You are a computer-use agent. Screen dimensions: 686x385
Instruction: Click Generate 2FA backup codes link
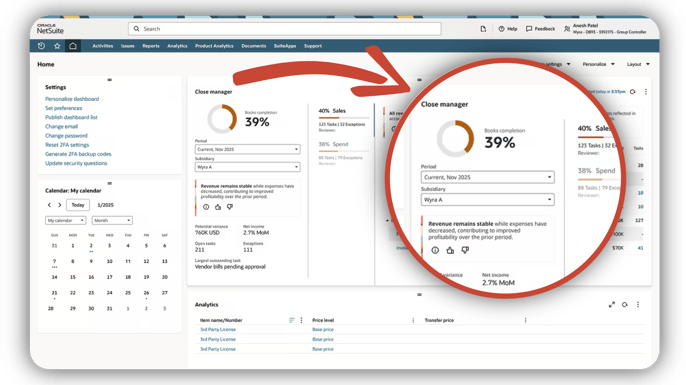click(x=78, y=154)
